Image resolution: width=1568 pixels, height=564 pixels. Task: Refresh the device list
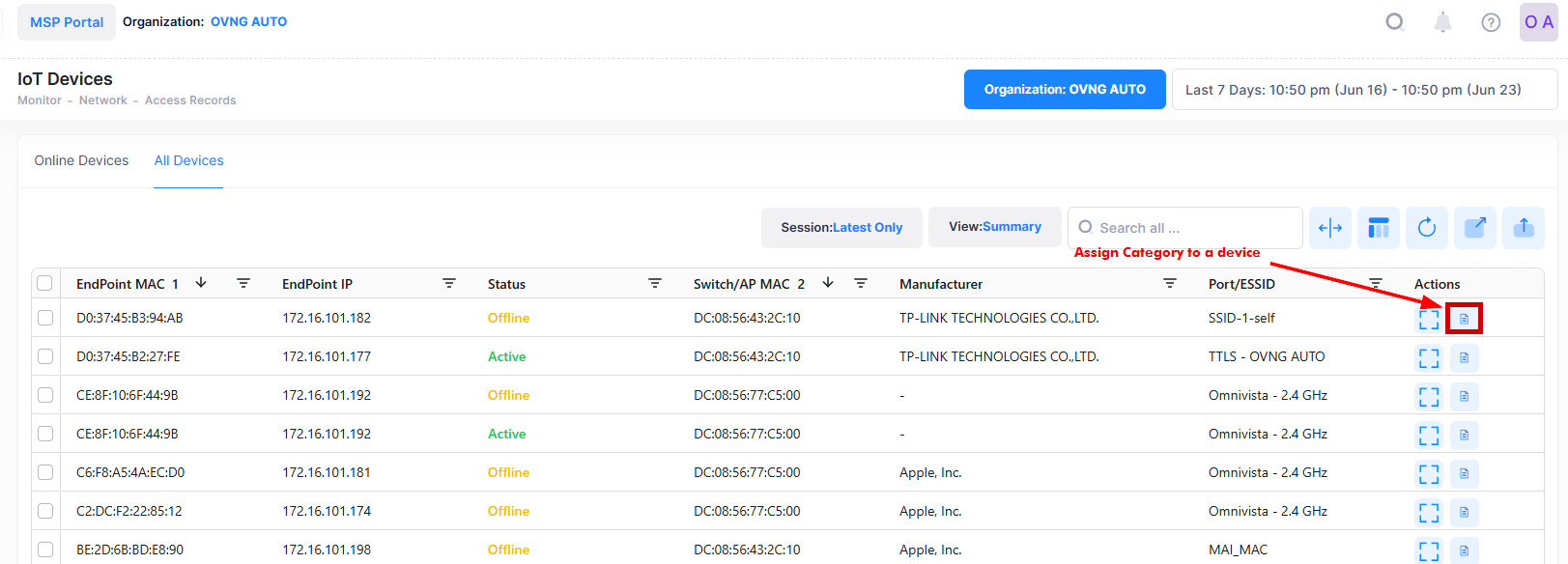(1427, 228)
